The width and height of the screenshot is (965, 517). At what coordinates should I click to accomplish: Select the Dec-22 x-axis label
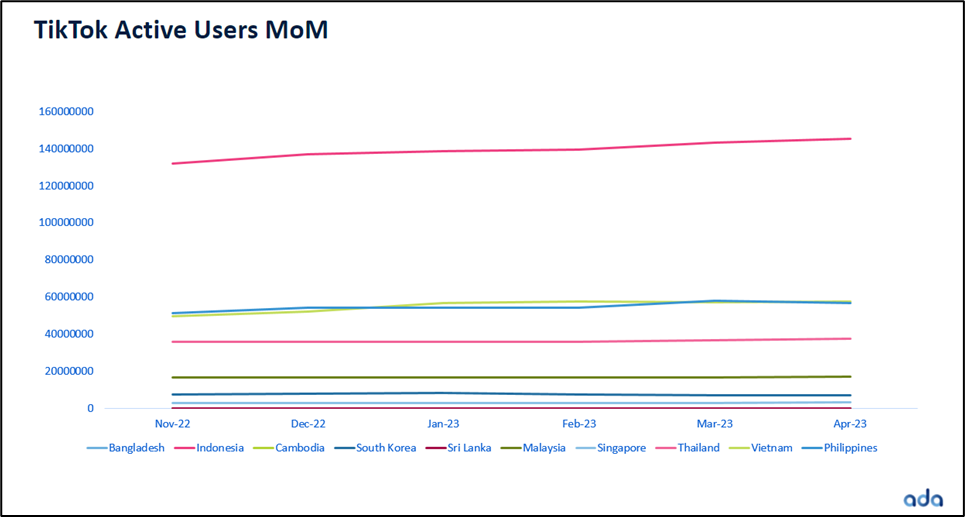point(308,424)
